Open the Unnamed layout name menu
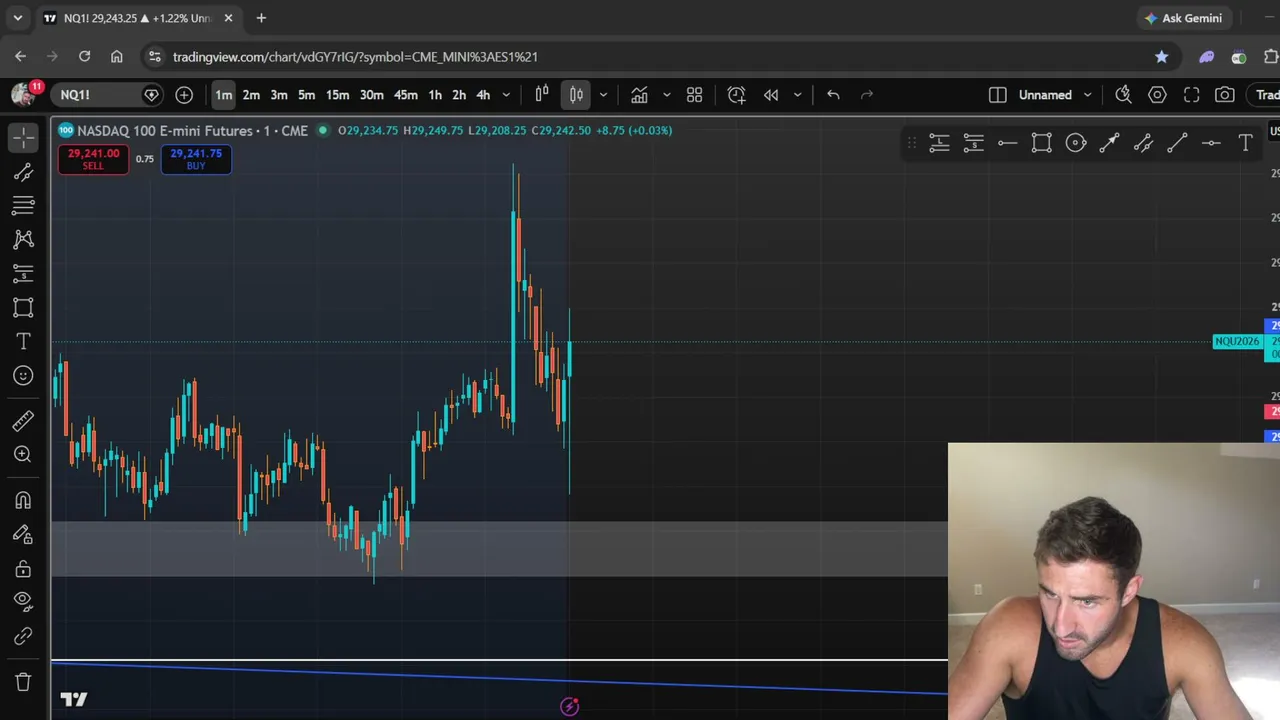The width and height of the screenshot is (1280, 720). 1045,95
